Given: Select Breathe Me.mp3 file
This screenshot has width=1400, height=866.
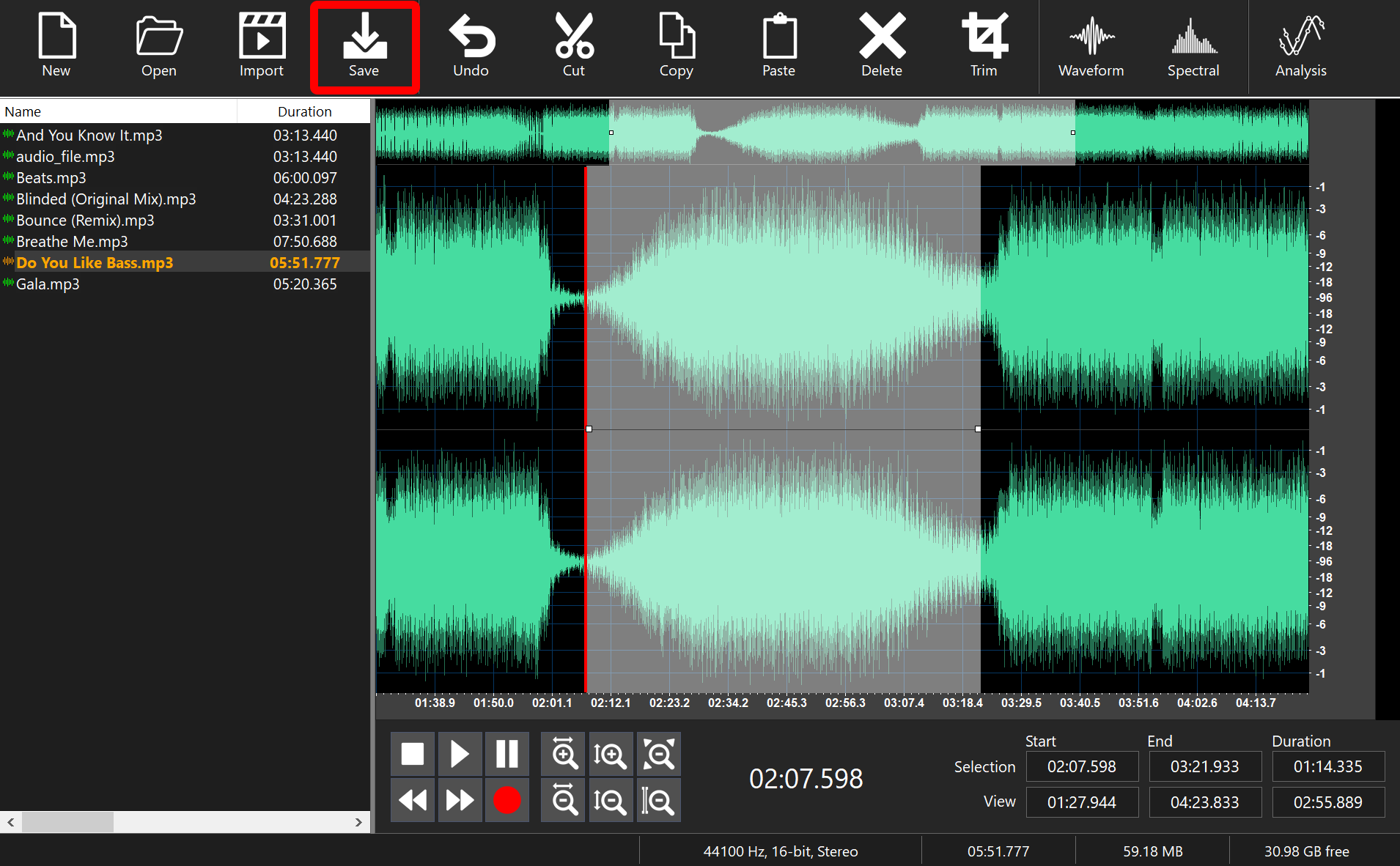Looking at the screenshot, I should 185,242.
